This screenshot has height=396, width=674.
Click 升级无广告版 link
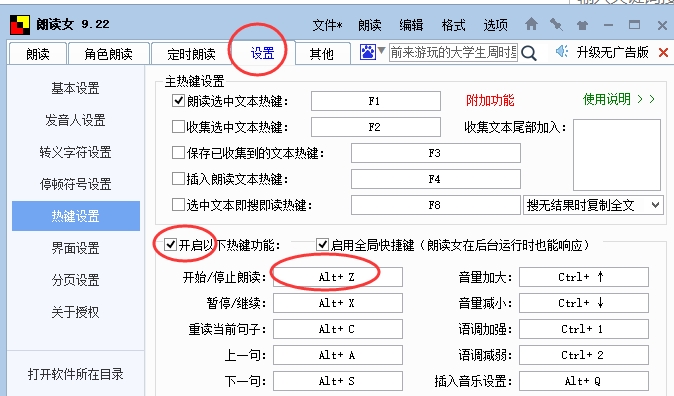pyautogui.click(x=613, y=52)
